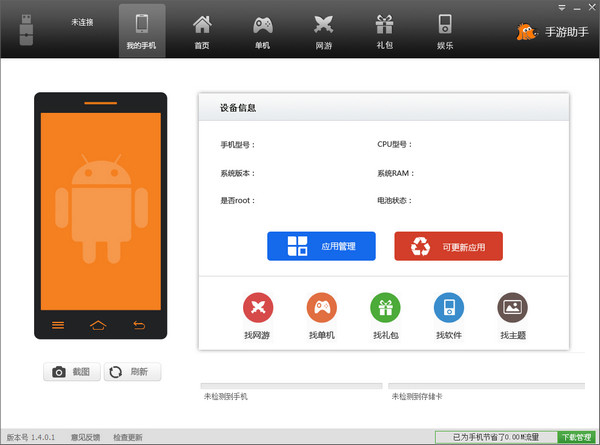The height and width of the screenshot is (445, 600).
Task: Click the 找主题 picture icon
Action: [512, 307]
